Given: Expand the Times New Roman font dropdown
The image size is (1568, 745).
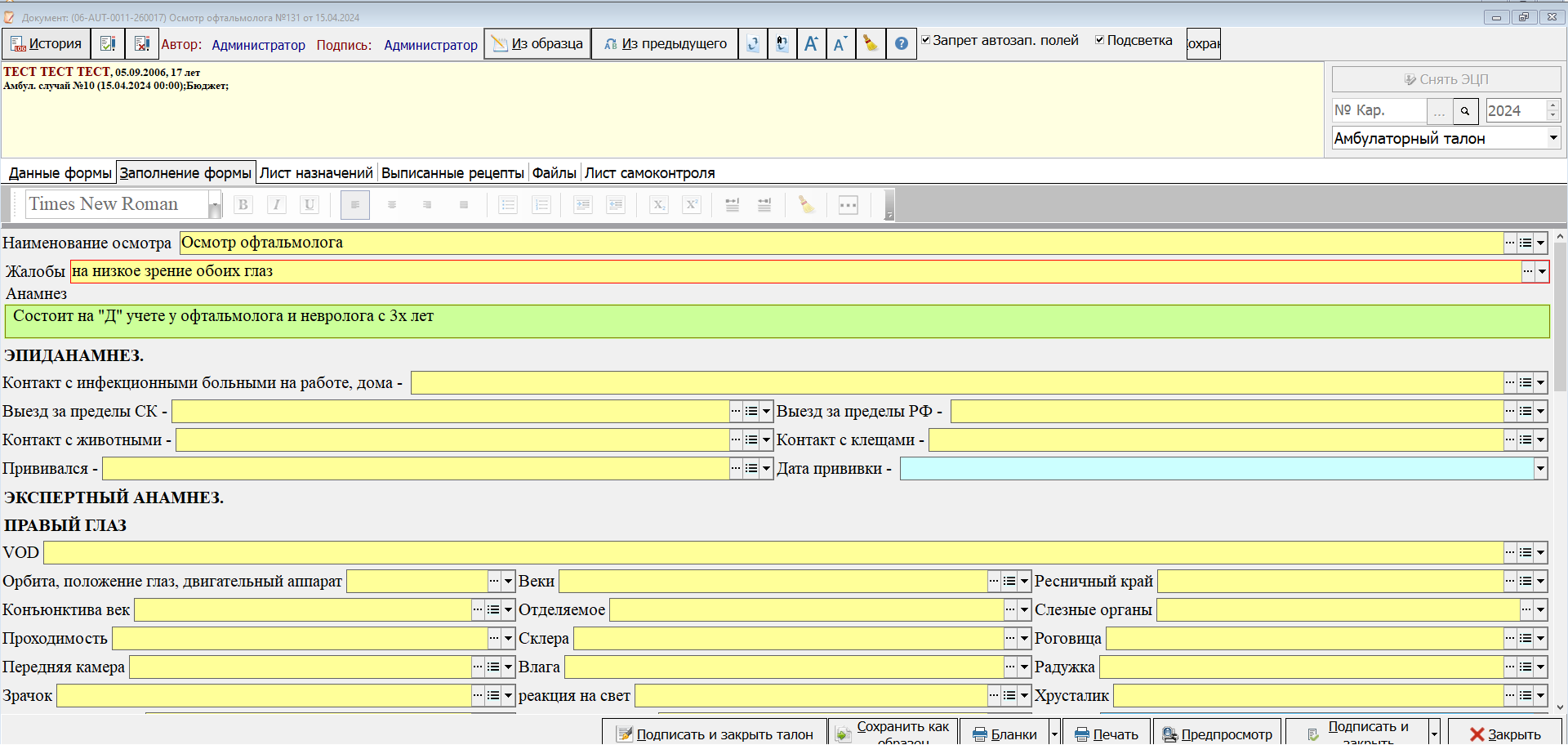Looking at the screenshot, I should point(215,205).
